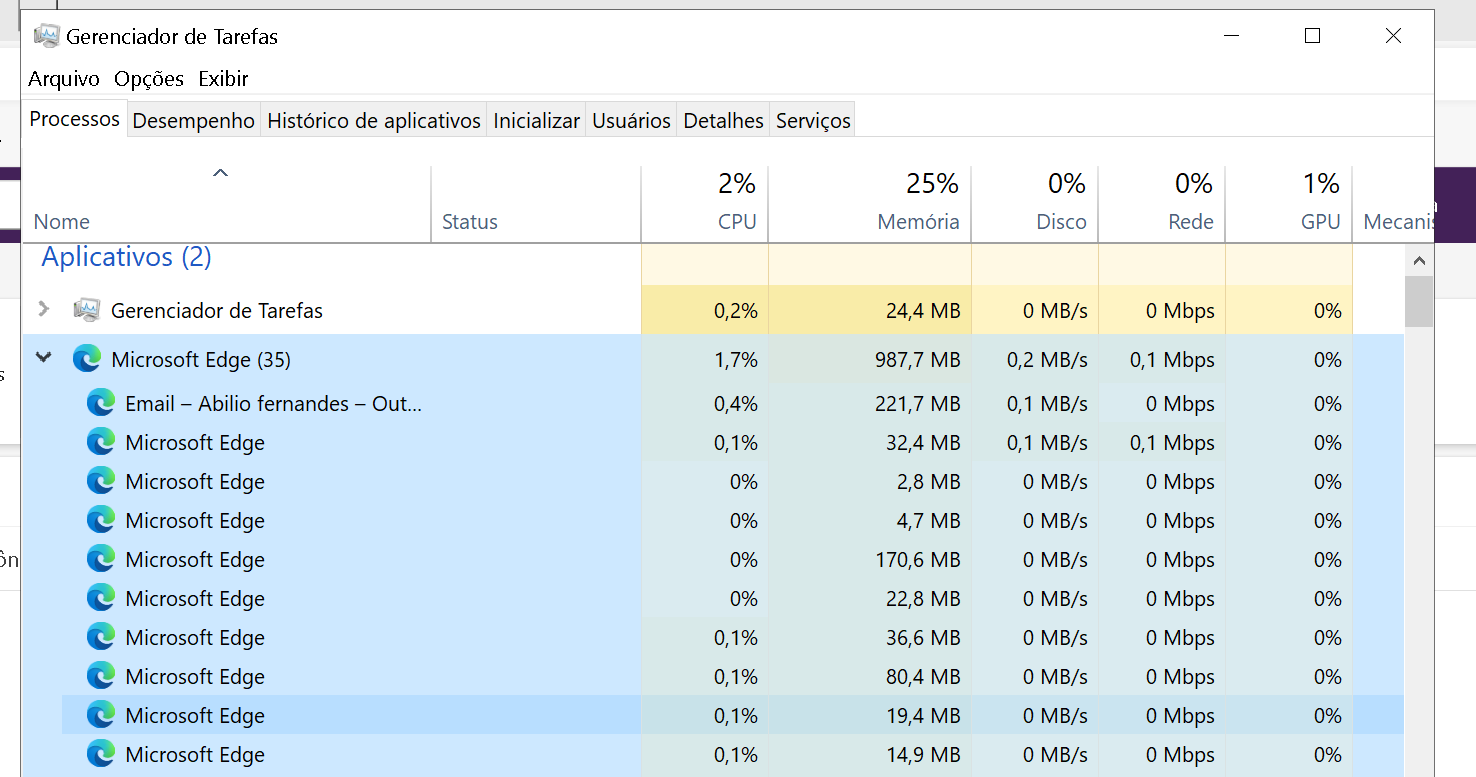Click the Edge icon in the 32,4 MB row
1476x777 pixels.
[x=101, y=442]
